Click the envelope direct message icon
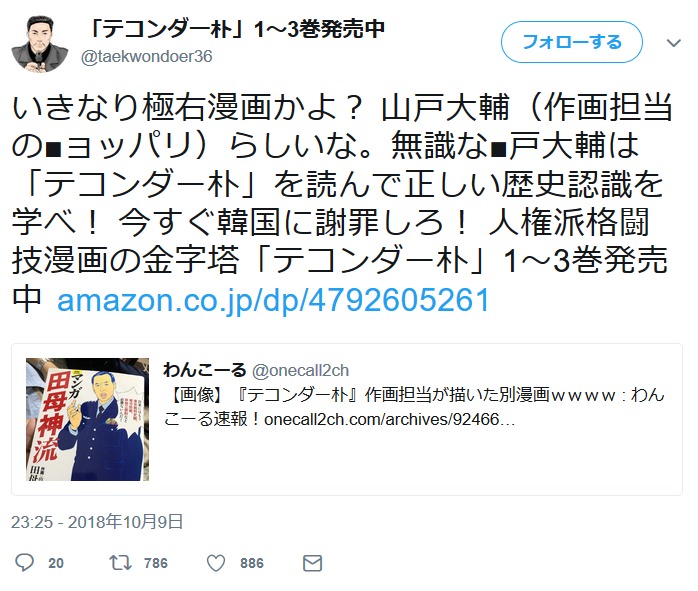This screenshot has width=698, height=591. tap(312, 563)
